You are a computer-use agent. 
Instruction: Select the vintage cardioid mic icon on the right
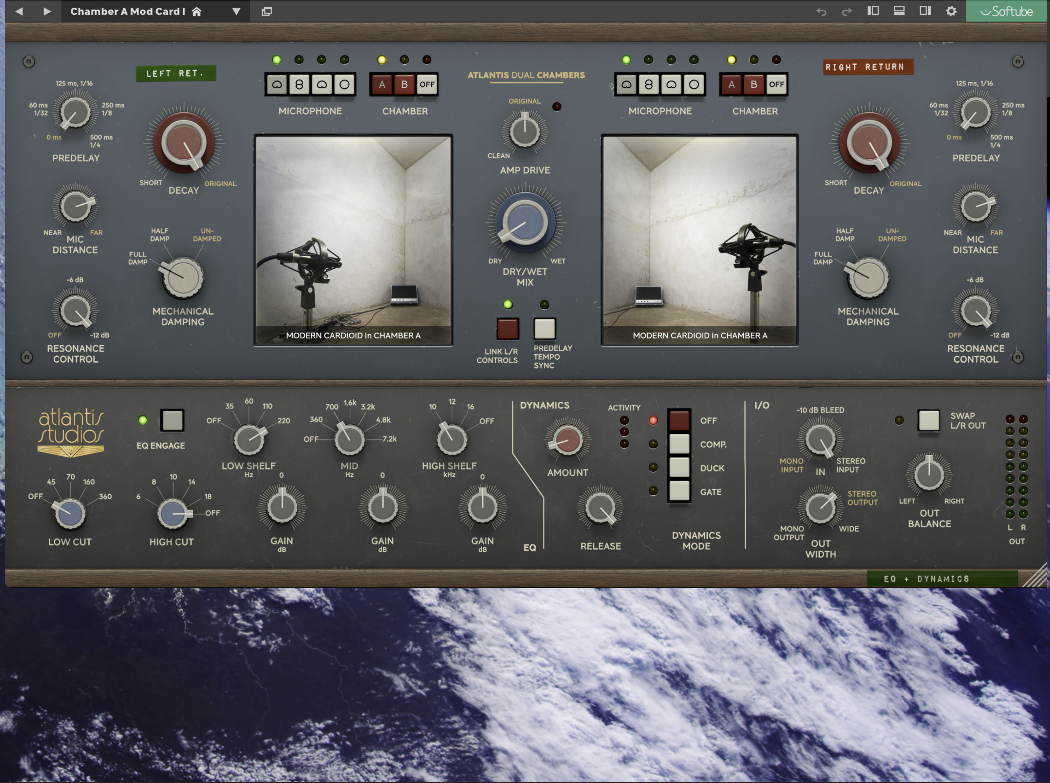pos(671,85)
